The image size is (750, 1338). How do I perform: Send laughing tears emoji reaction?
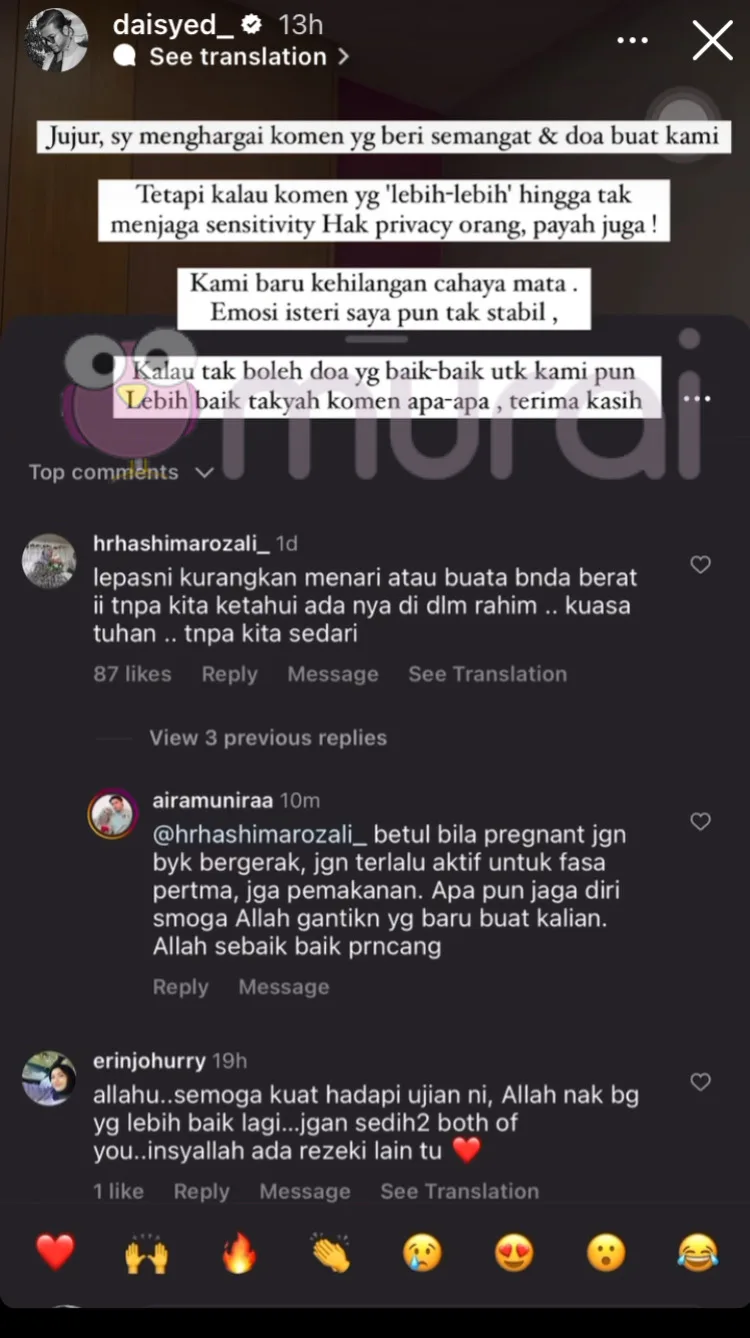tap(698, 1252)
